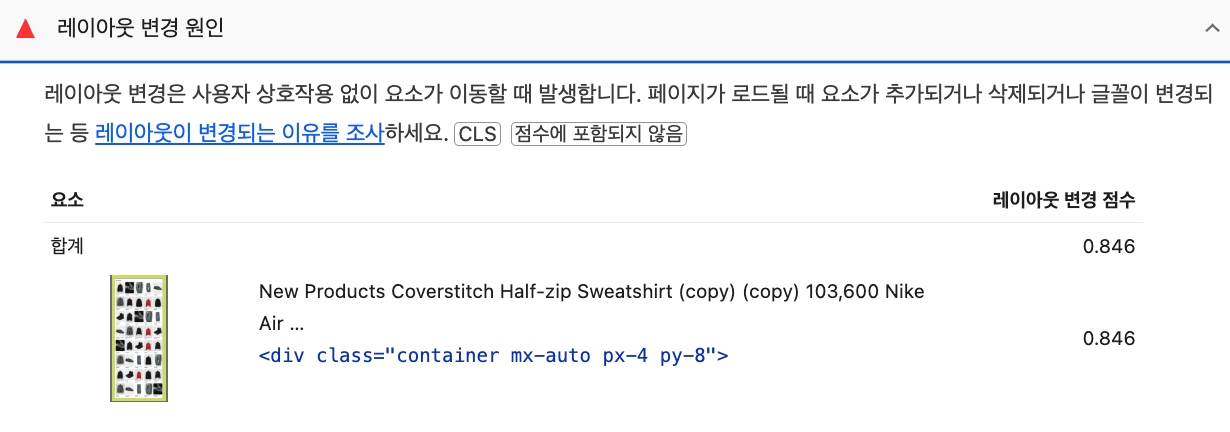Screen dimensions: 1230x432
Task: Open the page element screenshot thumbnail
Action: point(138,338)
